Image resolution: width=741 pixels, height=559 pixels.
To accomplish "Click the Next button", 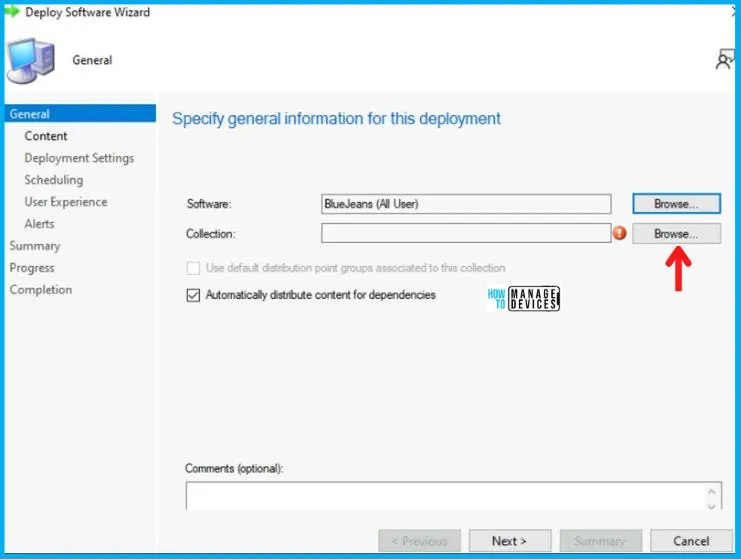I will pos(510,541).
